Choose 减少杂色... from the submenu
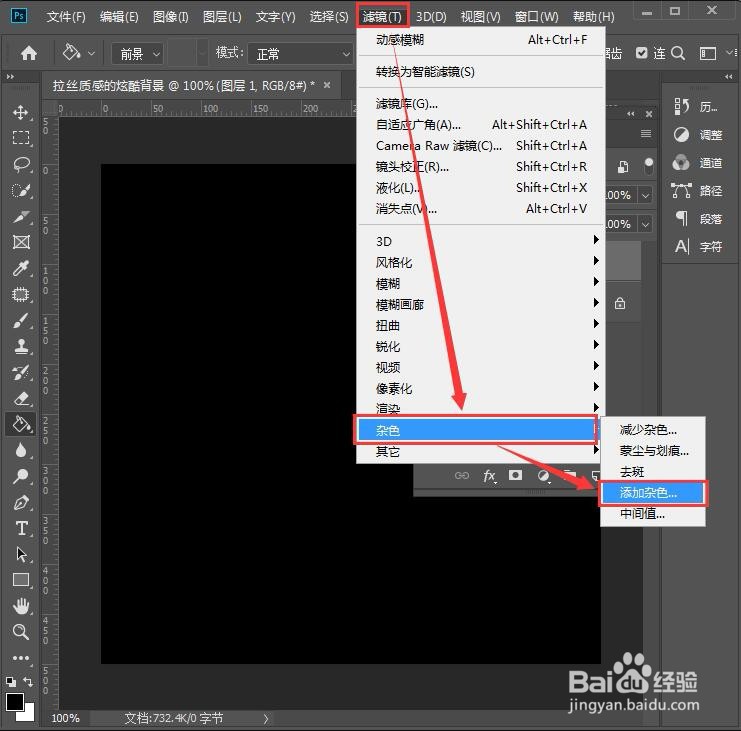 [653, 430]
